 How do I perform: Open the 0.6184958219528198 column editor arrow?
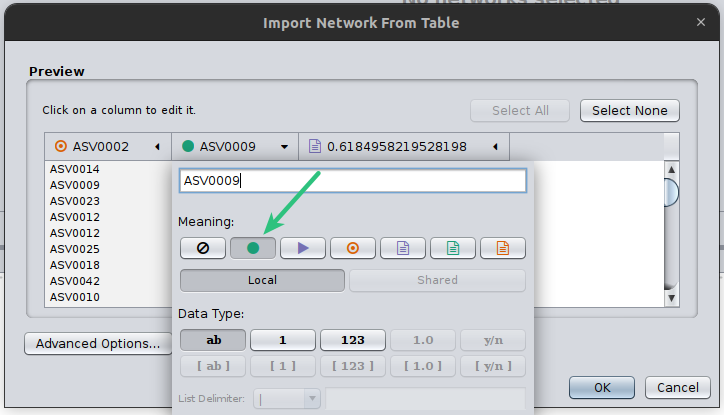[x=495, y=147]
